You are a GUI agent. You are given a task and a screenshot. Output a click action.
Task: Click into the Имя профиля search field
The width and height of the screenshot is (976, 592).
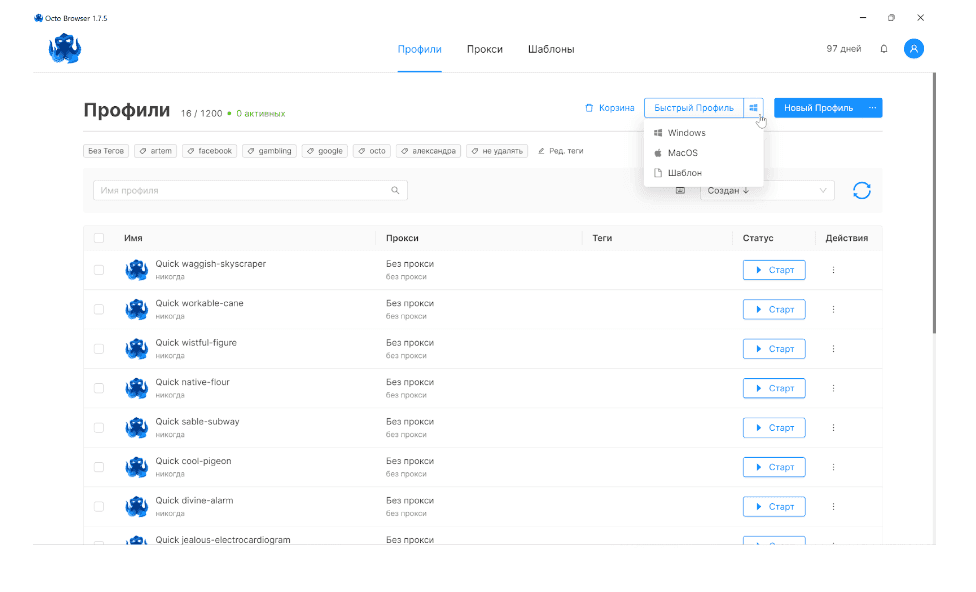(x=240, y=190)
